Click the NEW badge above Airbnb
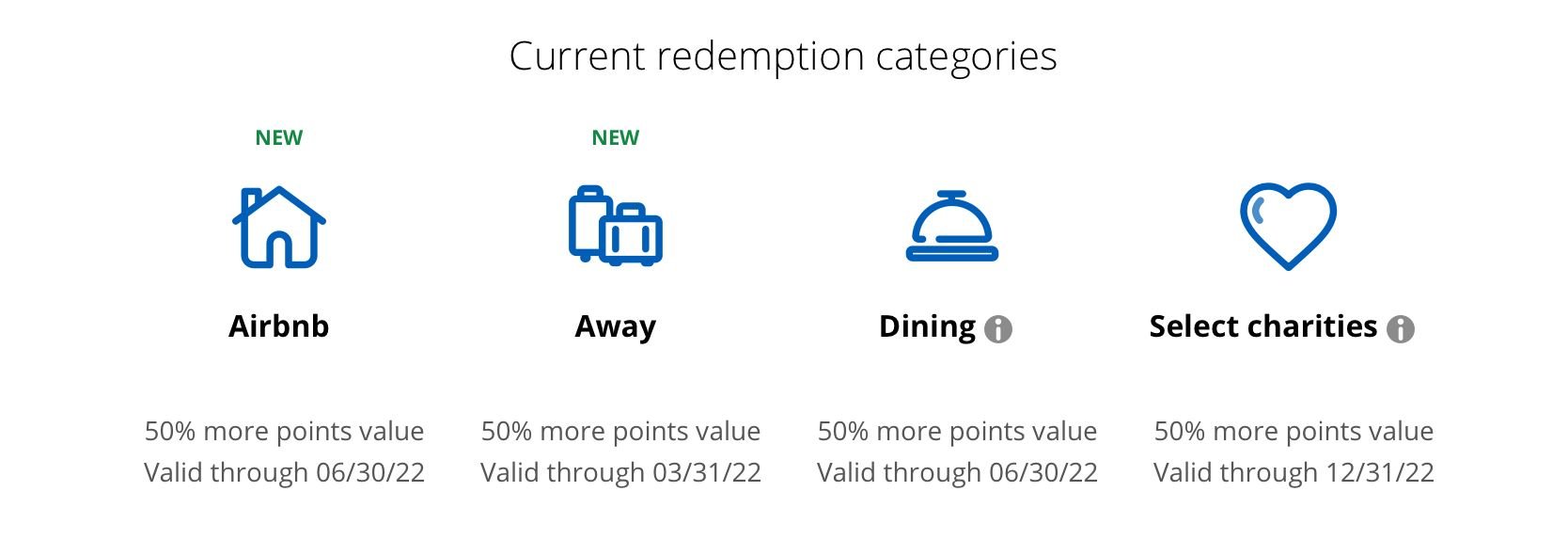Viewport: 1568px width, 539px height. (278, 138)
